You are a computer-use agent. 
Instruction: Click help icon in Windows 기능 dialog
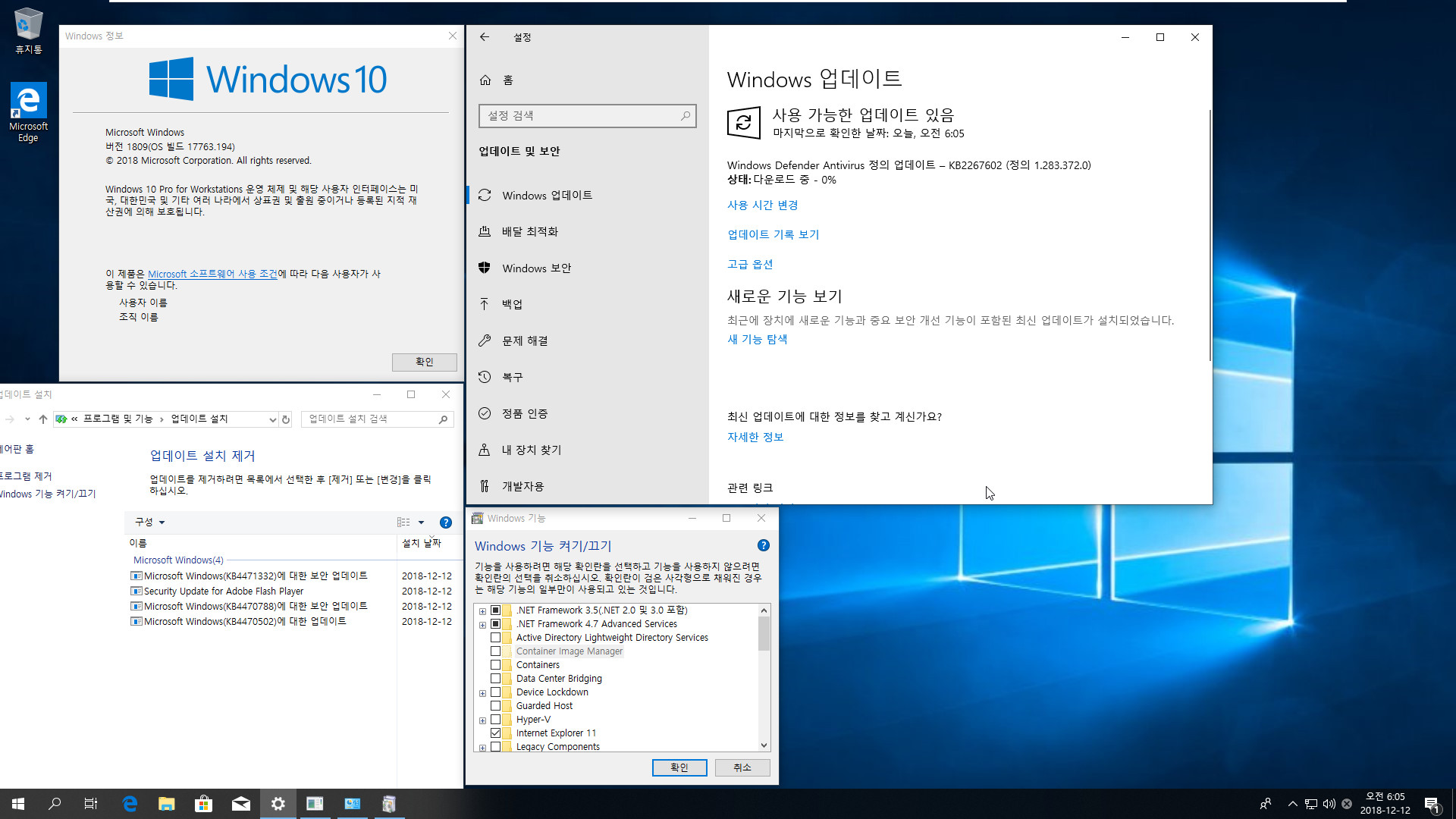[x=764, y=545]
